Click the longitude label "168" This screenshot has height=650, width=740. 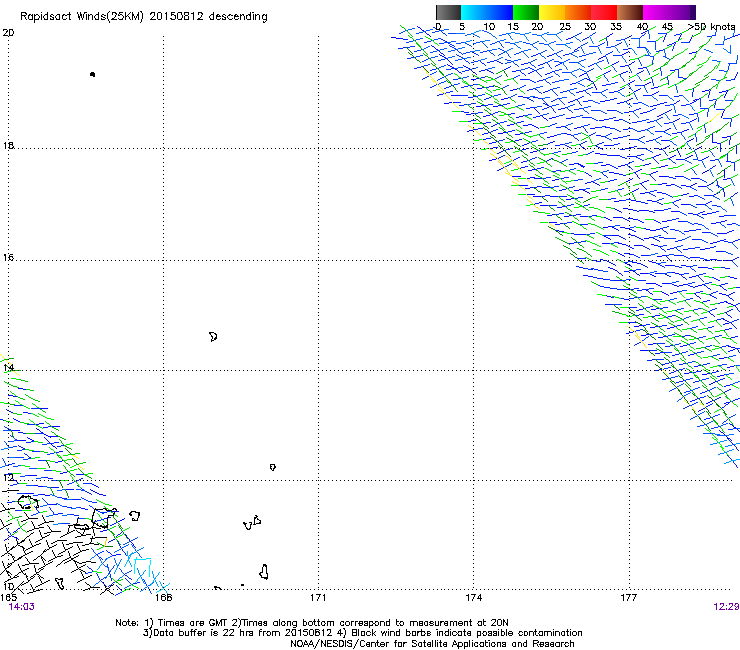(163, 598)
